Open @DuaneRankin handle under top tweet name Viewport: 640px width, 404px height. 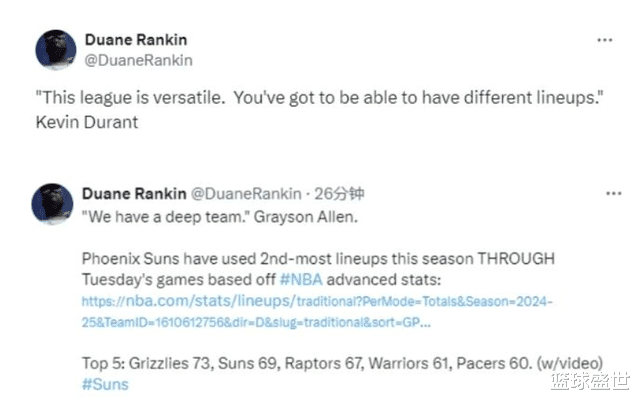[x=138, y=60]
